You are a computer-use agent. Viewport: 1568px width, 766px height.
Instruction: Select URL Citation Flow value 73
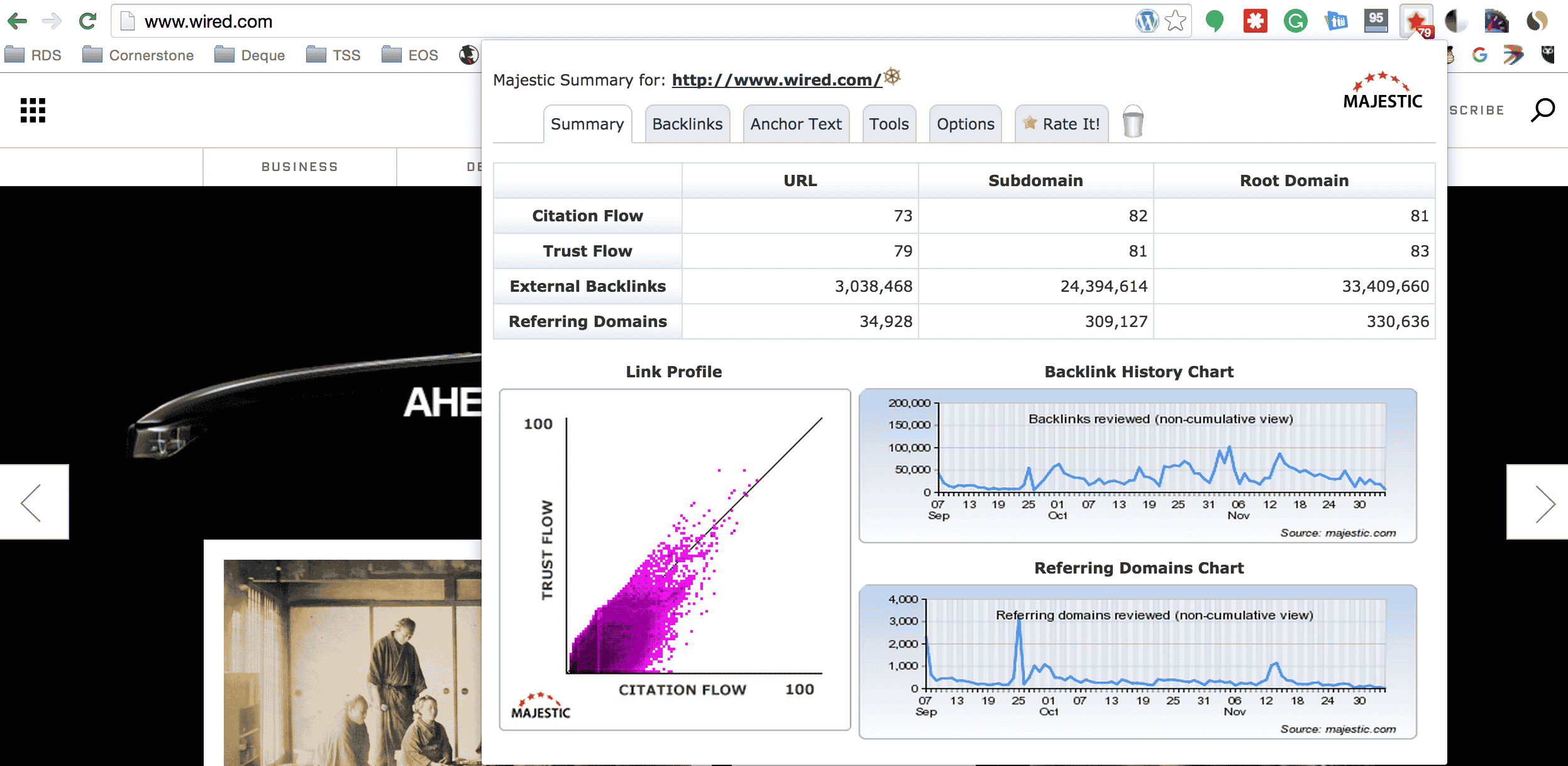click(903, 216)
